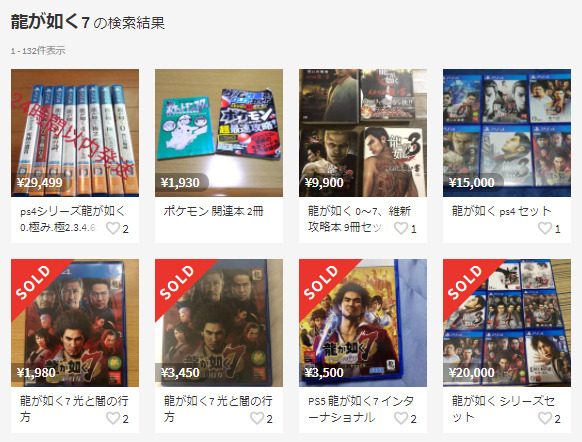Click heart icon on 攻略本 9冊セット listing
The height and width of the screenshot is (442, 582).
click(401, 228)
